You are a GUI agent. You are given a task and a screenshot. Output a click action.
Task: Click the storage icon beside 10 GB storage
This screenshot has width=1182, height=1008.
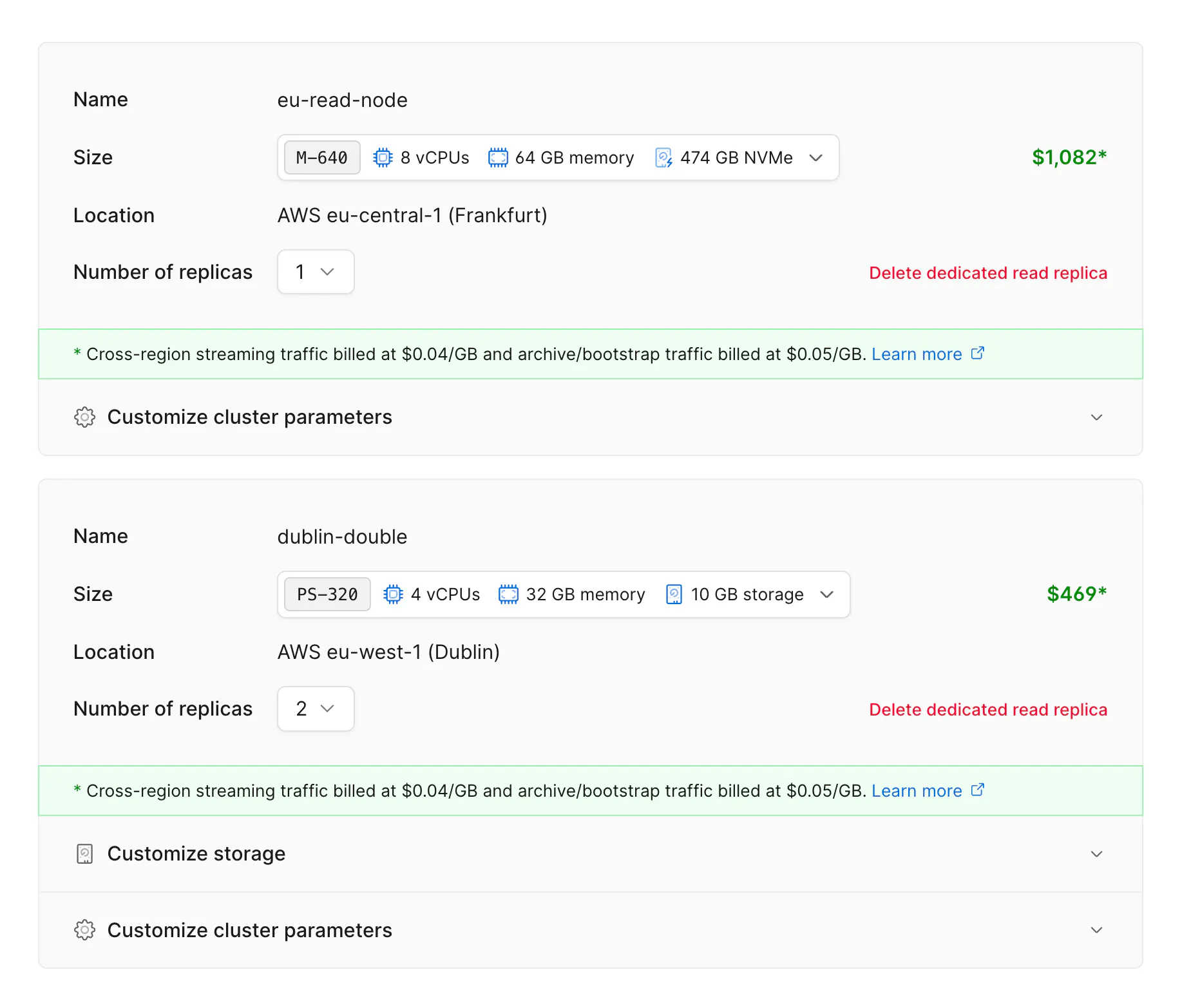(x=674, y=594)
